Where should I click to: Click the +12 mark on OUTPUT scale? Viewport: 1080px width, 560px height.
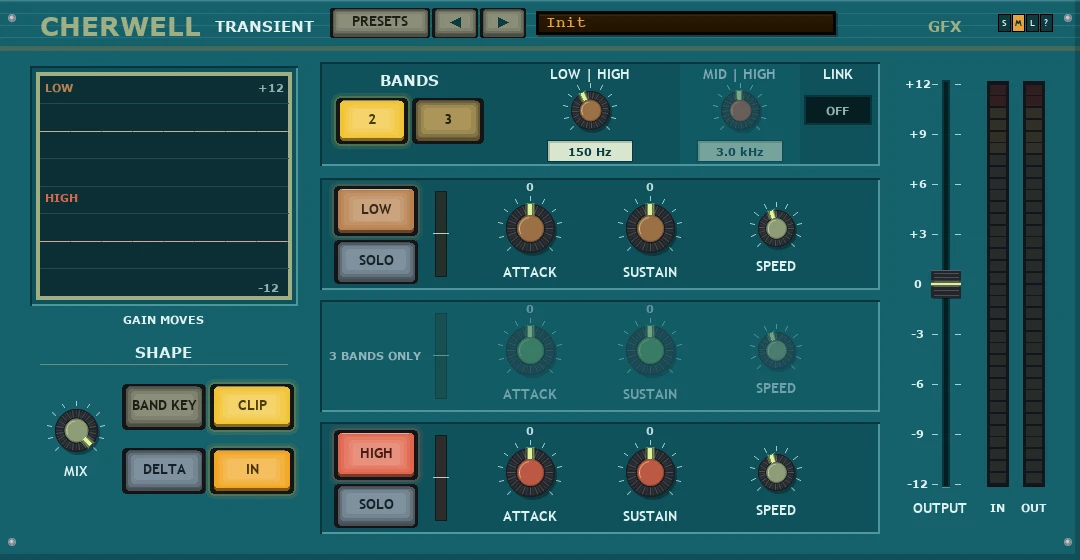point(918,85)
